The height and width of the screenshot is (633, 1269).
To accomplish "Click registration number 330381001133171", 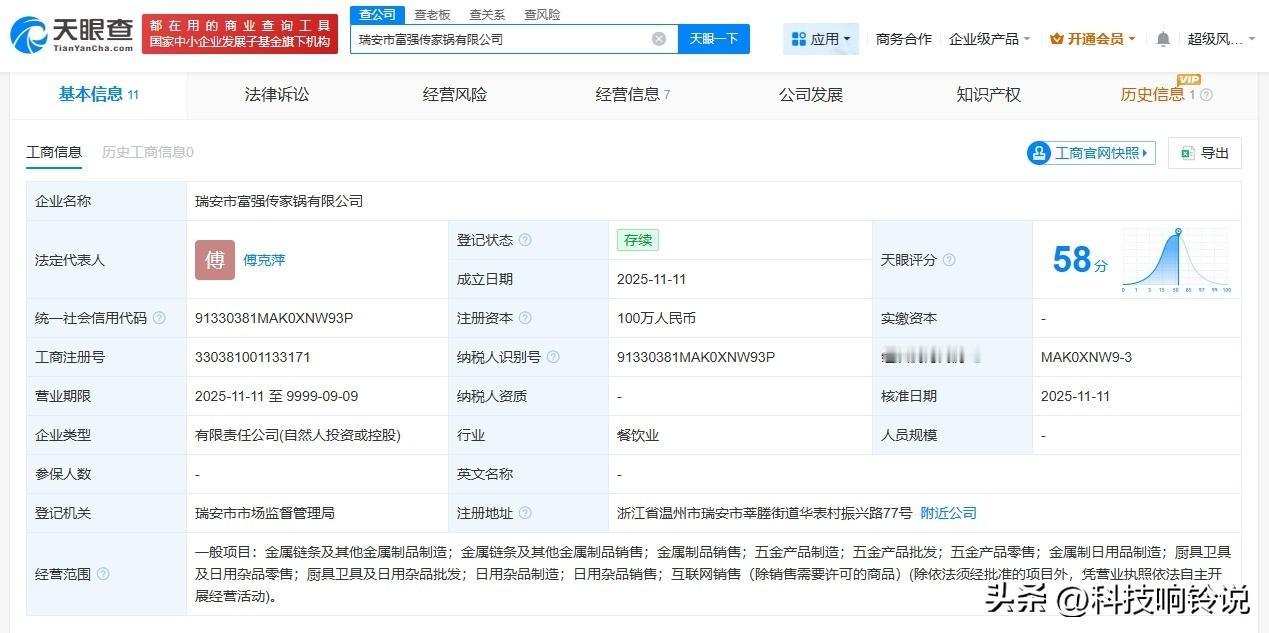I will (x=253, y=357).
